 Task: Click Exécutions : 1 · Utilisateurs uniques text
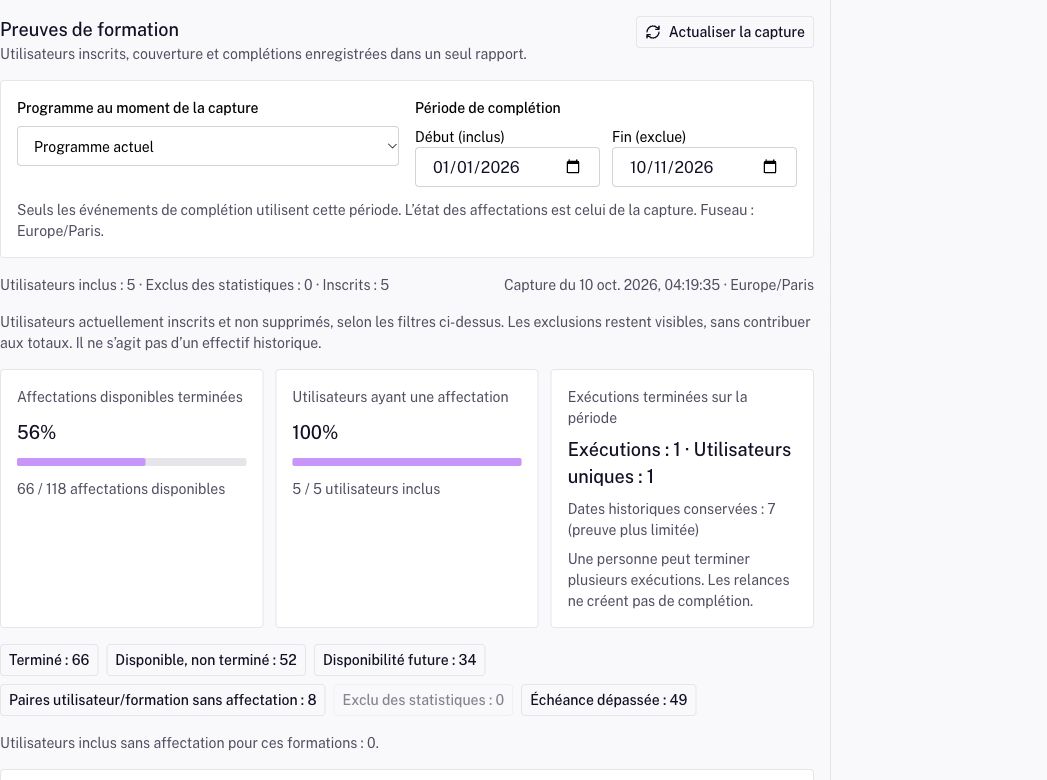[679, 463]
